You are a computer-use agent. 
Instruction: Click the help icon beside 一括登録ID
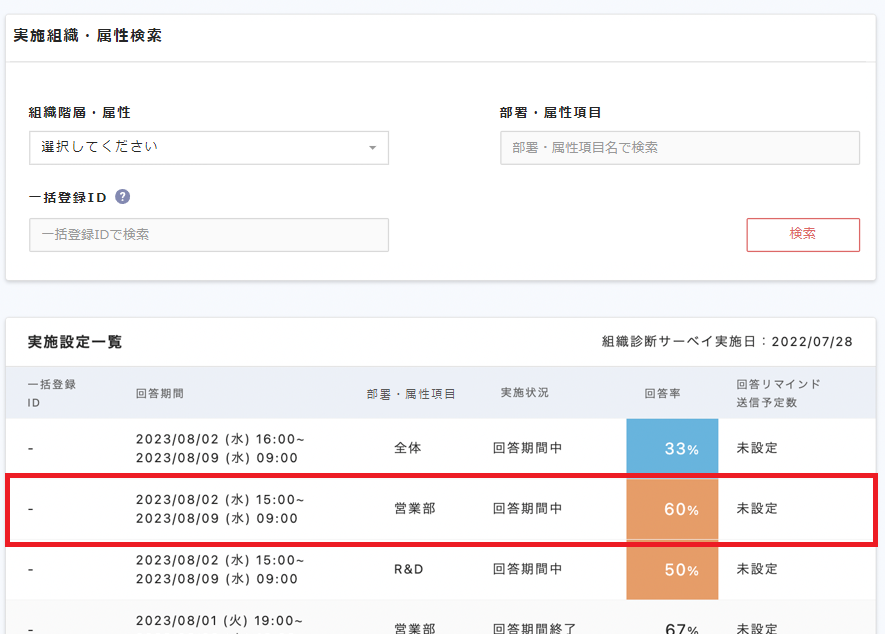[123, 197]
